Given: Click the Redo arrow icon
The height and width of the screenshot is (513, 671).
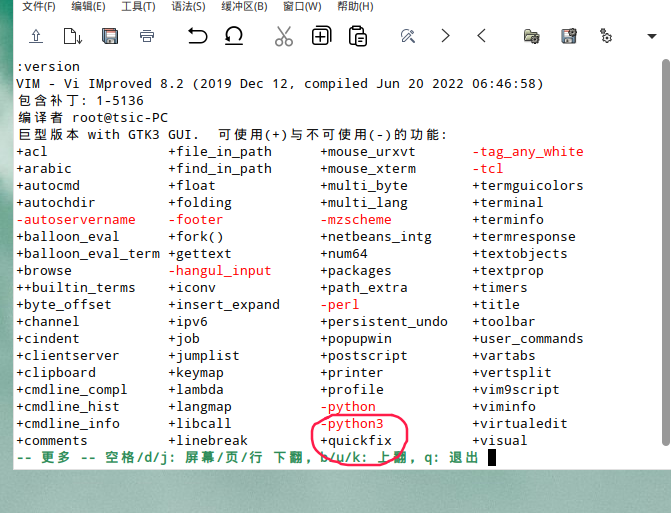Looking at the screenshot, I should 234,36.
